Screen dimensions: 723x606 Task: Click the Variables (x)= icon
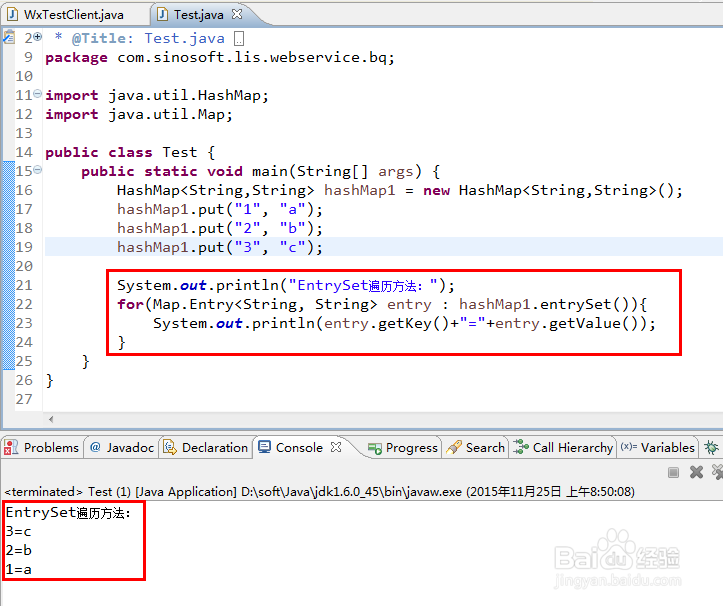point(629,446)
